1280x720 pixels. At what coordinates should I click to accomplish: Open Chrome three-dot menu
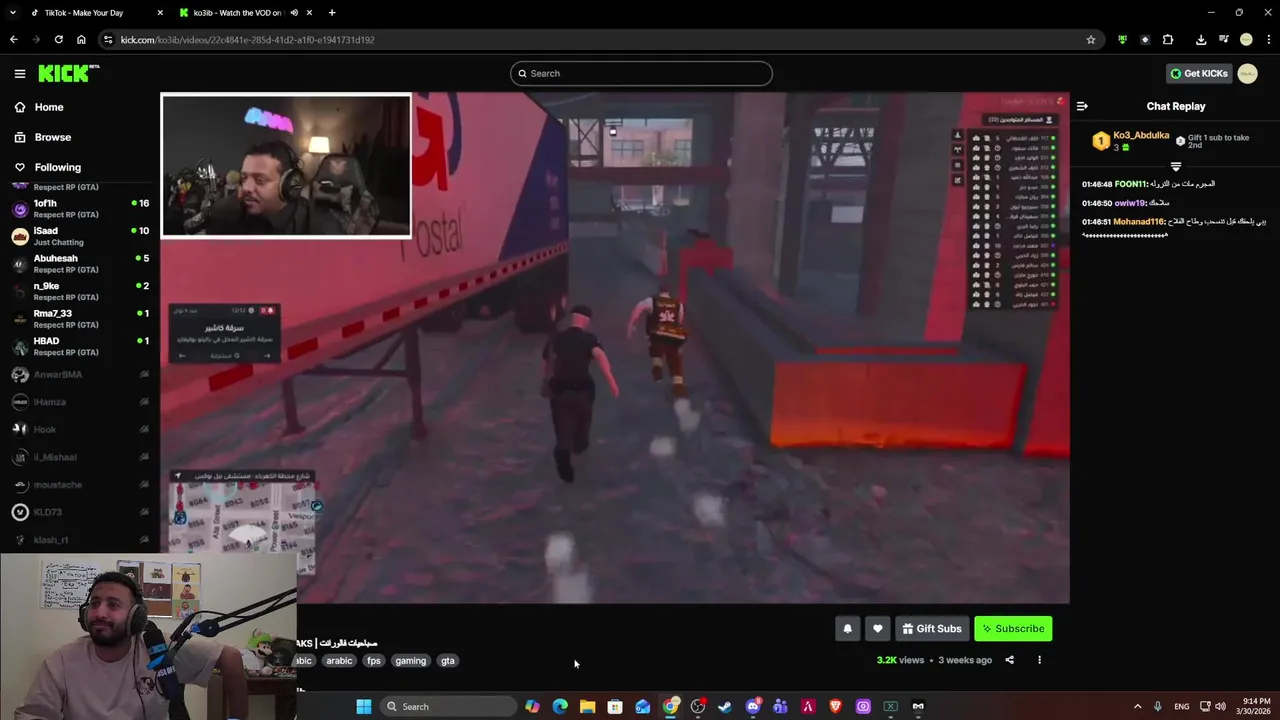[1268, 40]
